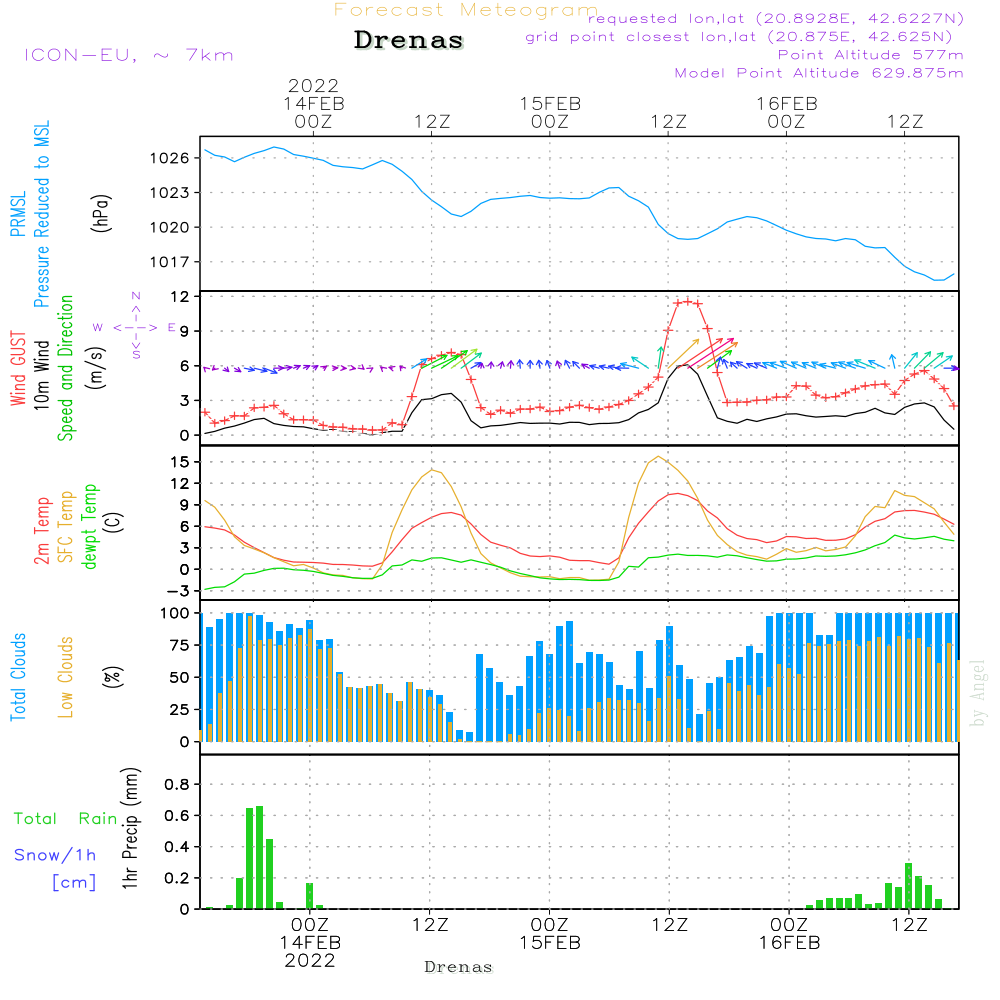
Task: Click 'Pressure Reduced to MSL' label
Action: (x=41, y=214)
